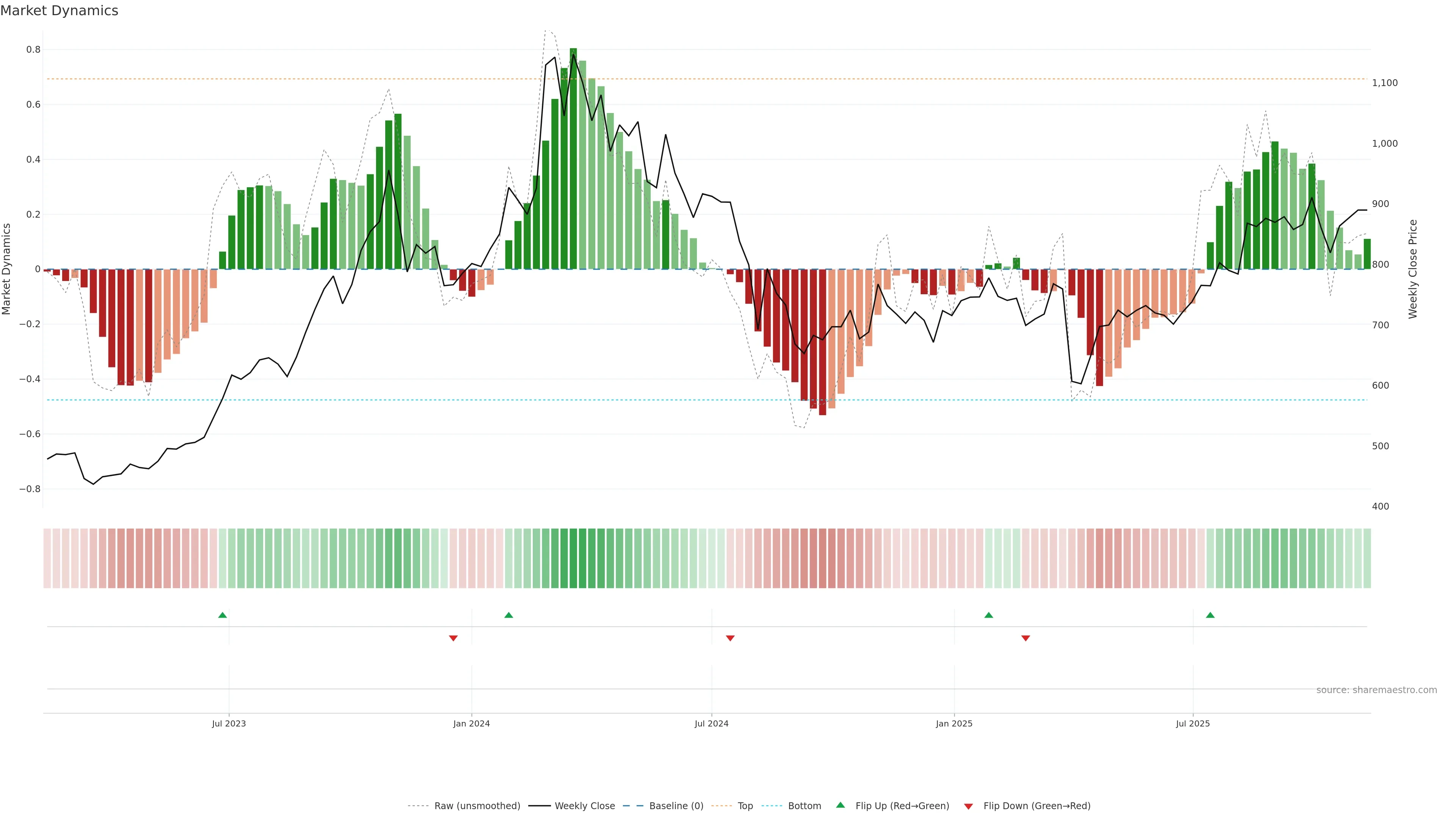Click the green flip-up marker after Jan 2024
This screenshot has width=1456, height=819.
pos(509,615)
